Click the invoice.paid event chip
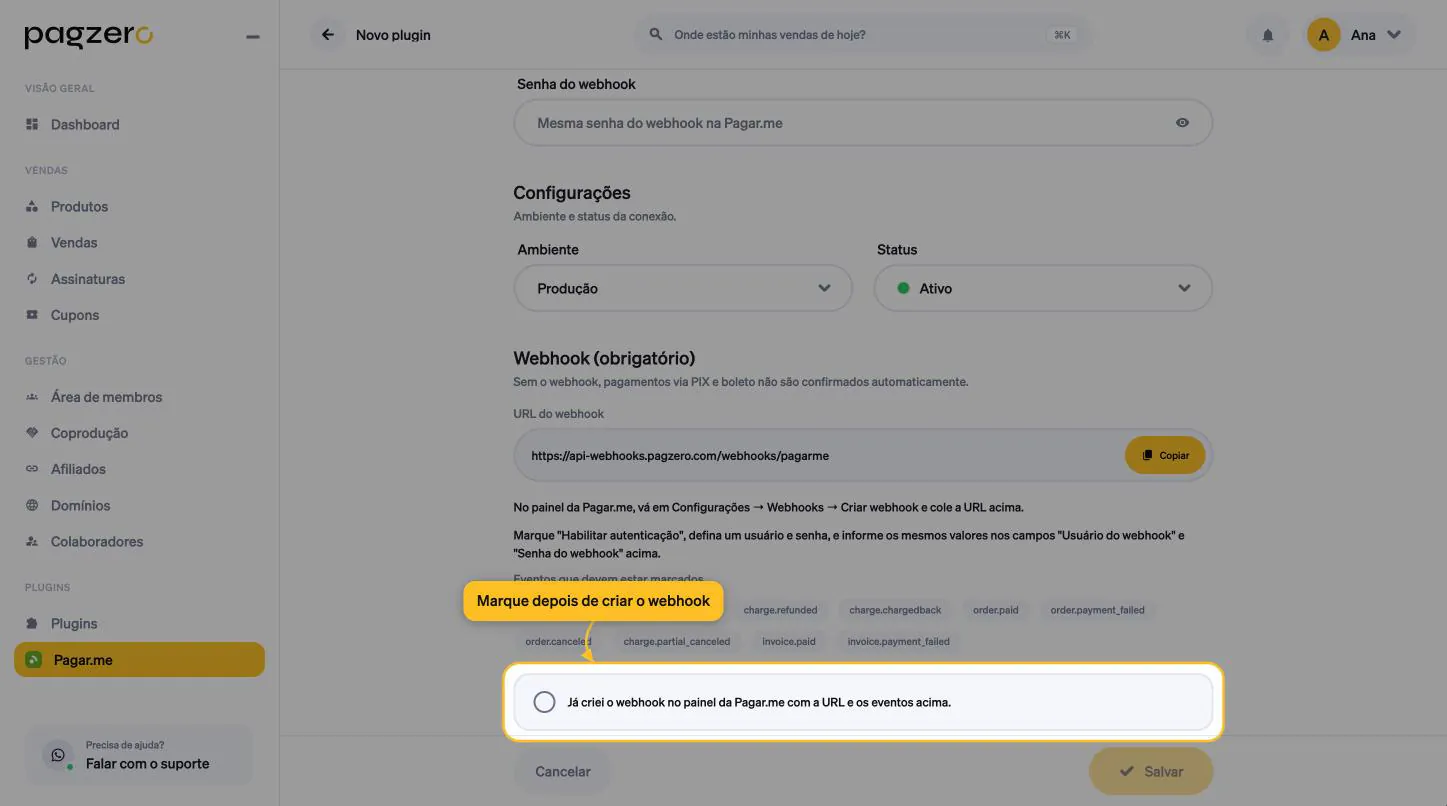 tap(789, 642)
